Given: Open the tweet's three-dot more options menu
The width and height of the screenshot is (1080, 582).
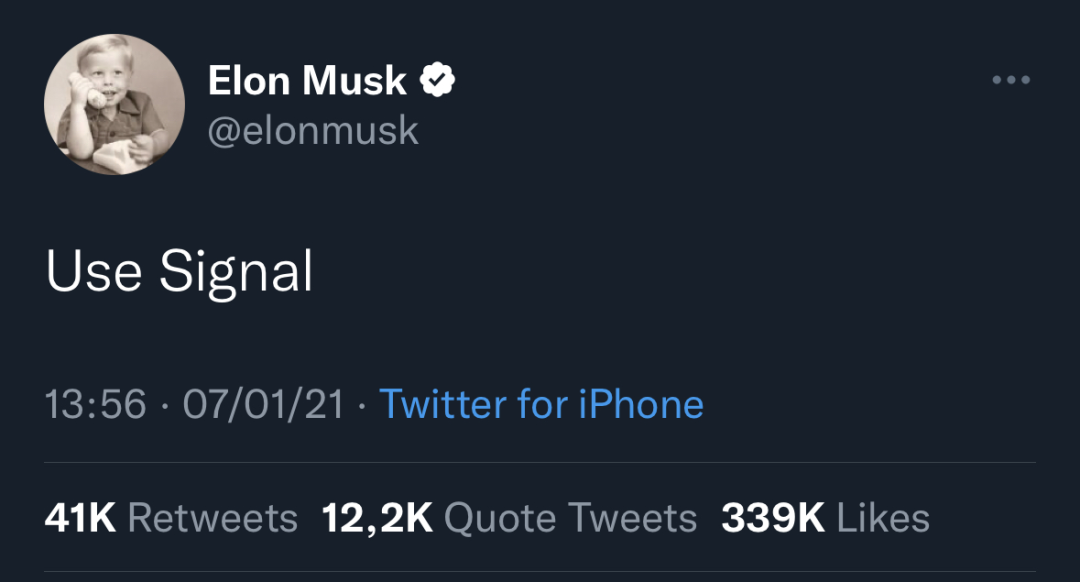Looking at the screenshot, I should (1010, 80).
